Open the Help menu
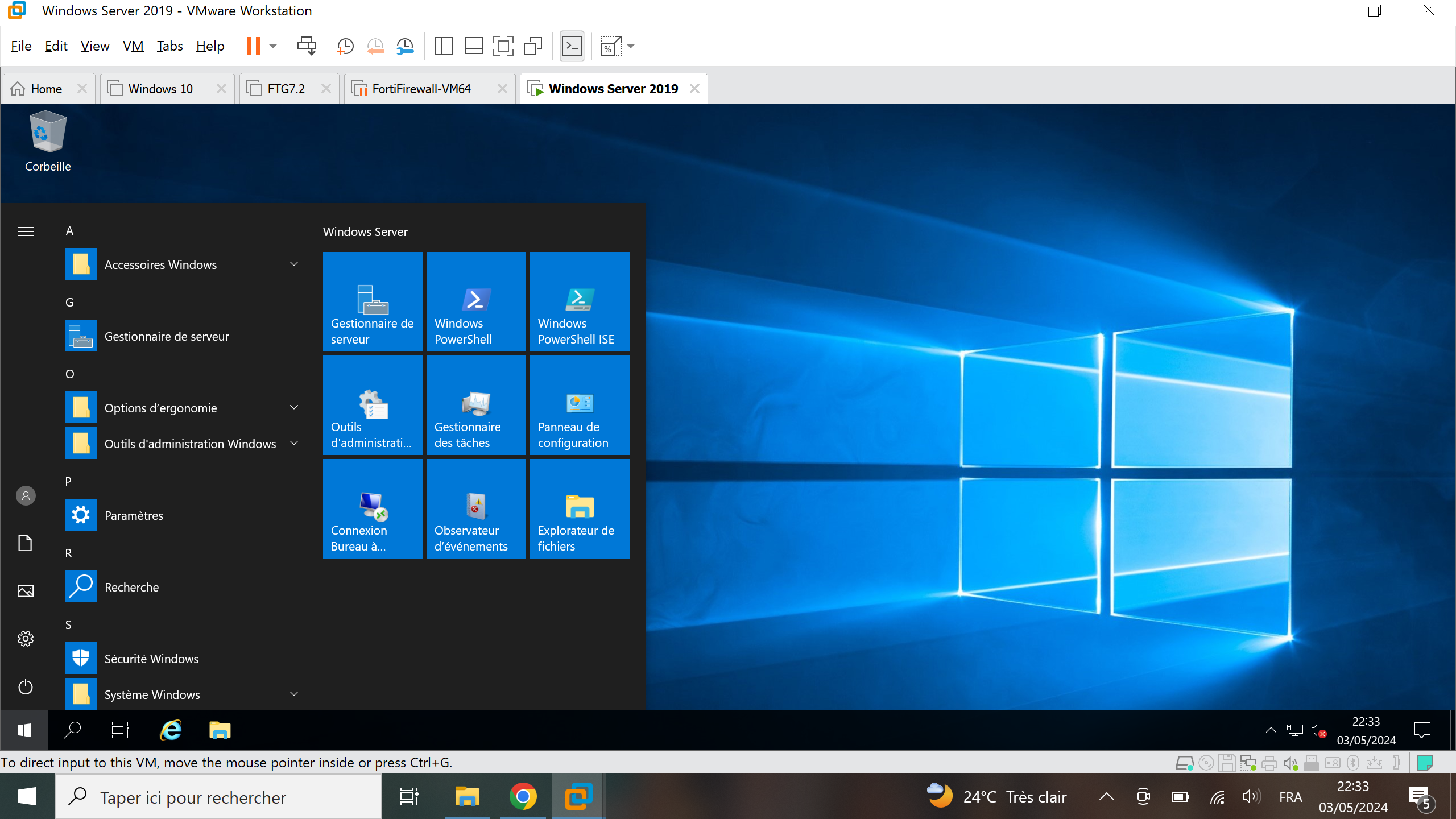1456x819 pixels. tap(210, 46)
